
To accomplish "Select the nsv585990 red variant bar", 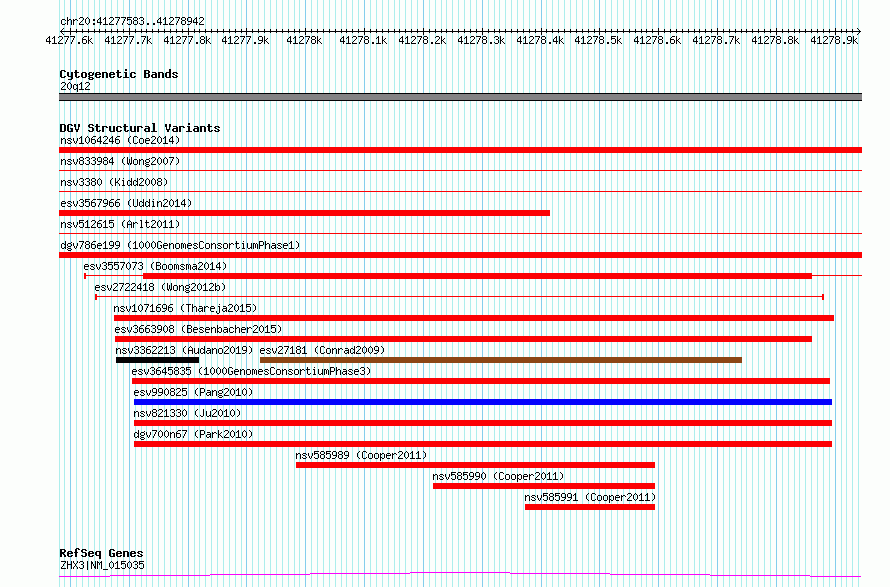I will pyautogui.click(x=544, y=486).
